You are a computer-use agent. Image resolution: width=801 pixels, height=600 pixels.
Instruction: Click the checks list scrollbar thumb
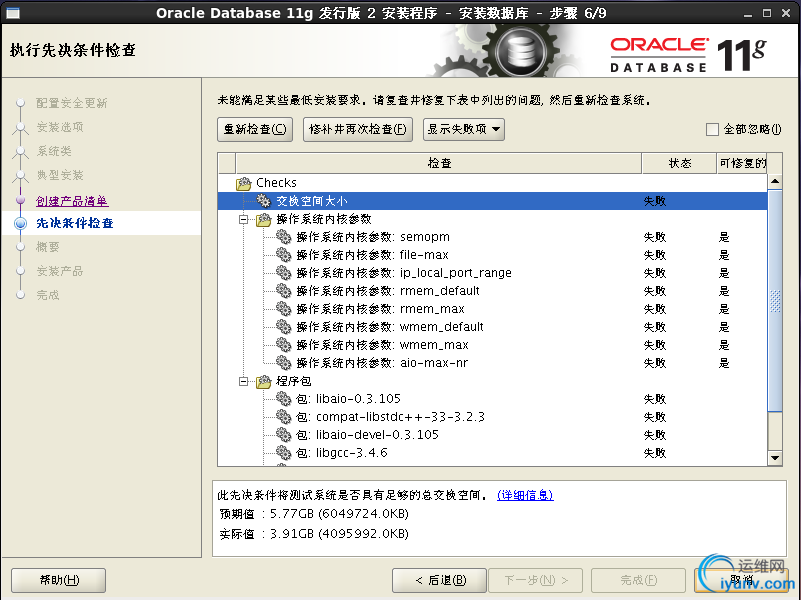(775, 300)
